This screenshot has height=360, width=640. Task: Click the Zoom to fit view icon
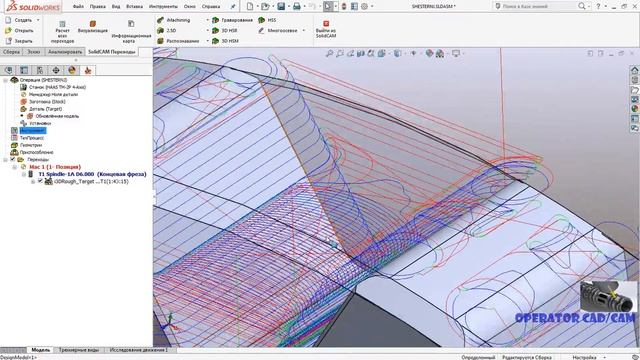click(329, 53)
